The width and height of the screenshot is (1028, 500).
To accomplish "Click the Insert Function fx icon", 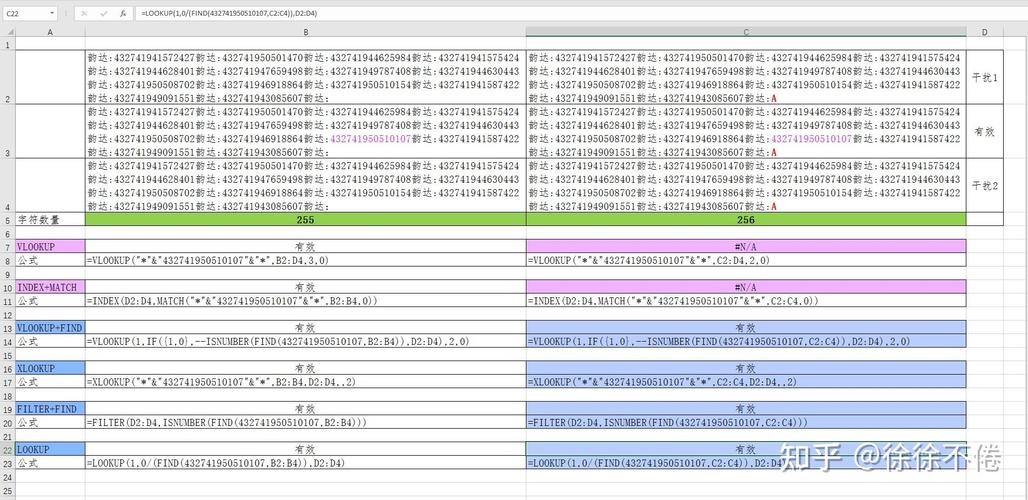I will tap(123, 13).
